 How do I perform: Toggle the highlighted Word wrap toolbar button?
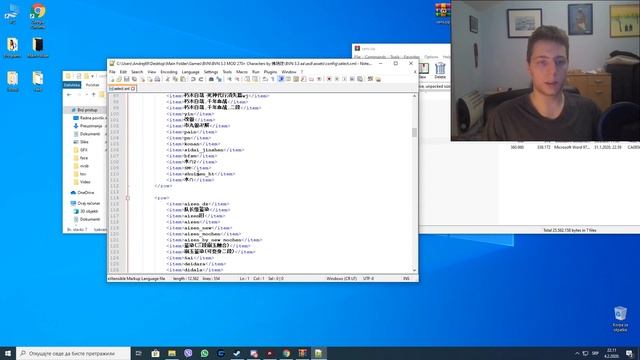281,79
